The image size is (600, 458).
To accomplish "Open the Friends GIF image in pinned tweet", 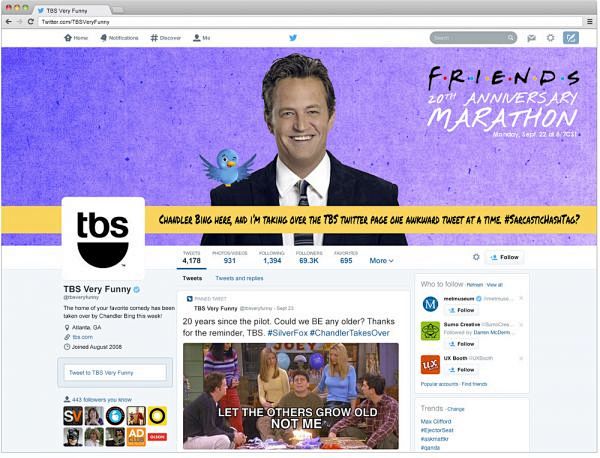I will tap(291, 396).
